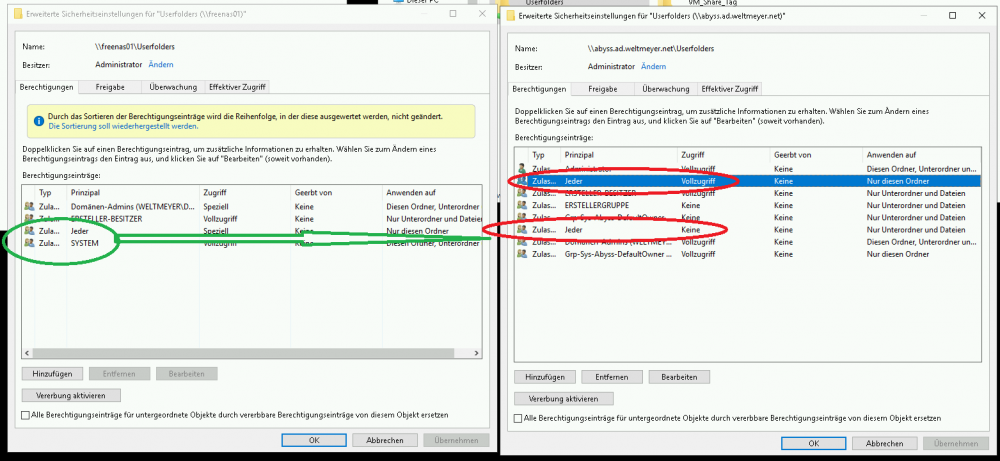This screenshot has width=1000, height=461.
Task: Switch to the Überwachung tab in the abyss window
Action: 666,89
